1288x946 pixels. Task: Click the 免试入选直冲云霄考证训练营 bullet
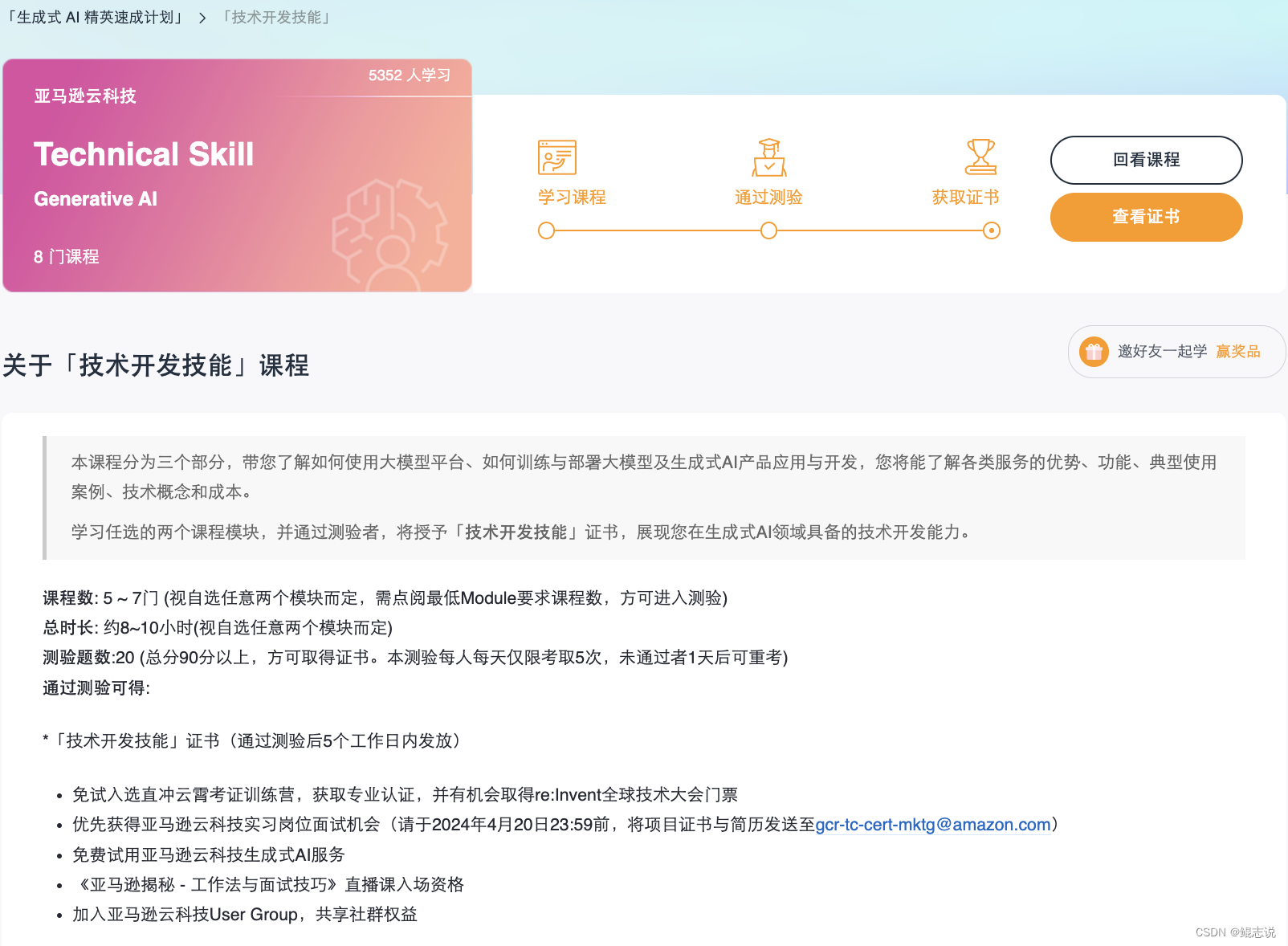[405, 795]
